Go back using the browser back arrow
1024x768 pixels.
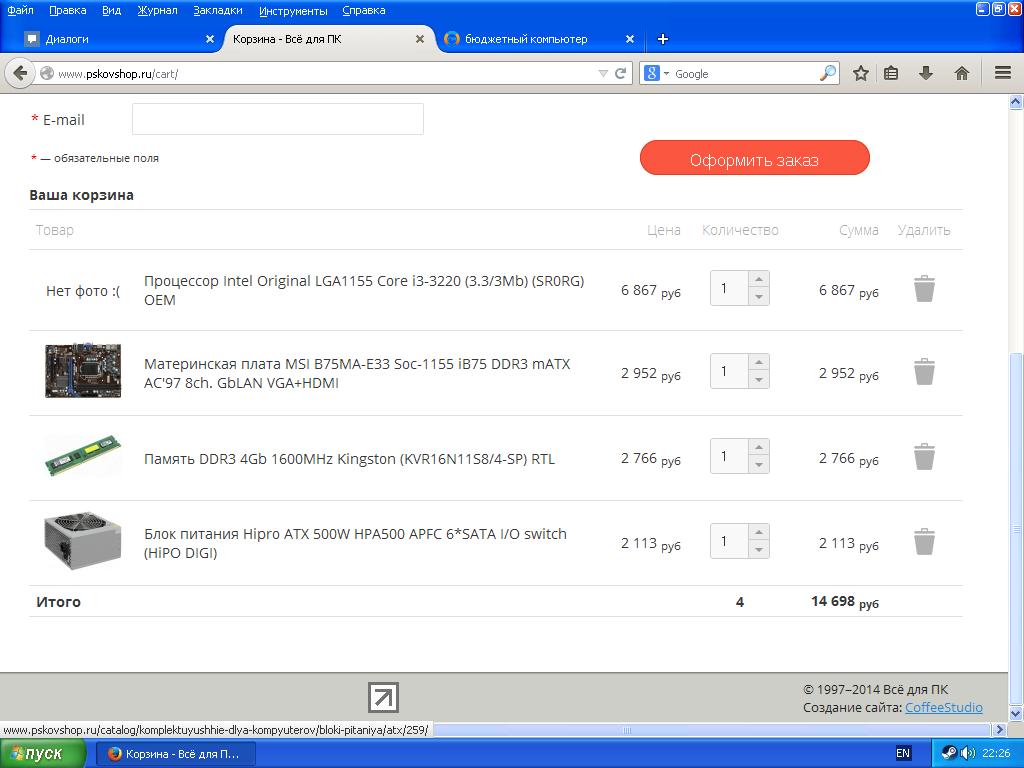pos(20,73)
